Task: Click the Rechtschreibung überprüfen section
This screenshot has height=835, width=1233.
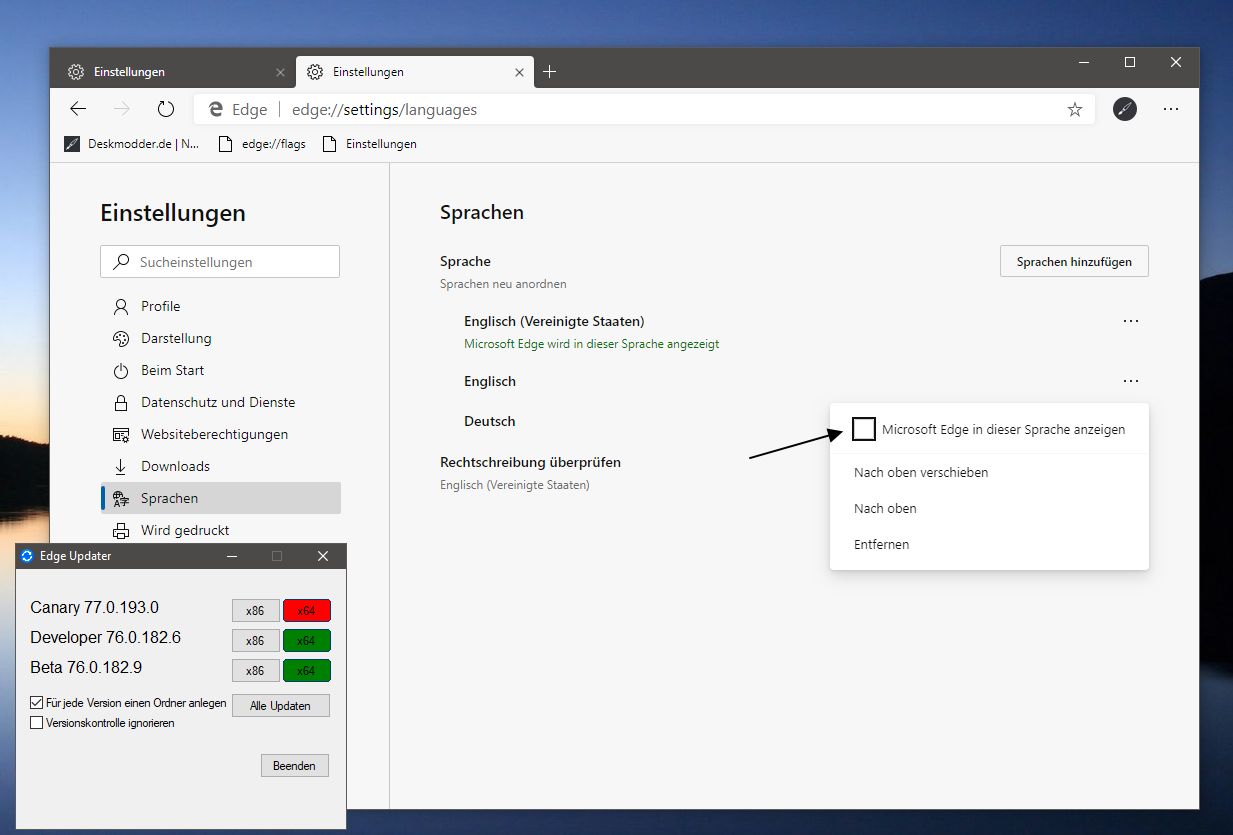Action: 531,462
